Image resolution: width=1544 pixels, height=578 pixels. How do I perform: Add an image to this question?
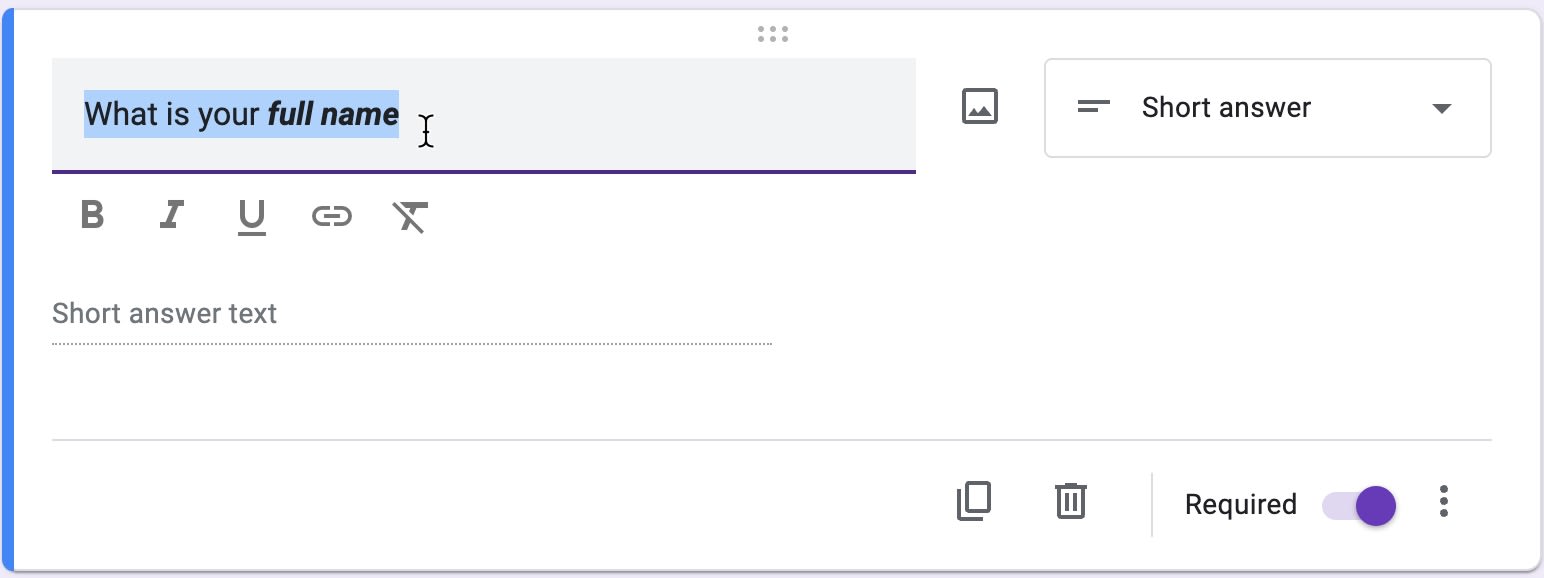(980, 106)
